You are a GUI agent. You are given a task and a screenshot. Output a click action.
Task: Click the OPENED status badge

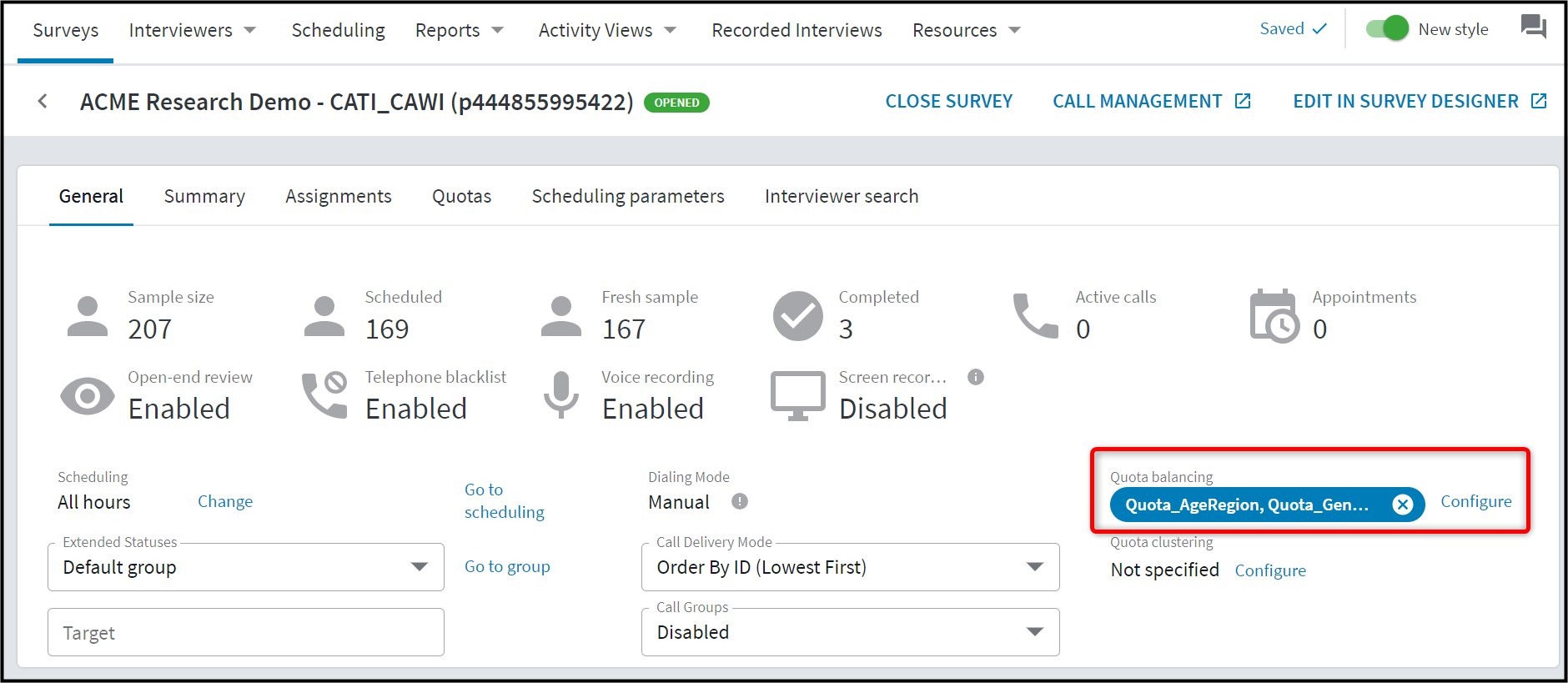click(676, 103)
